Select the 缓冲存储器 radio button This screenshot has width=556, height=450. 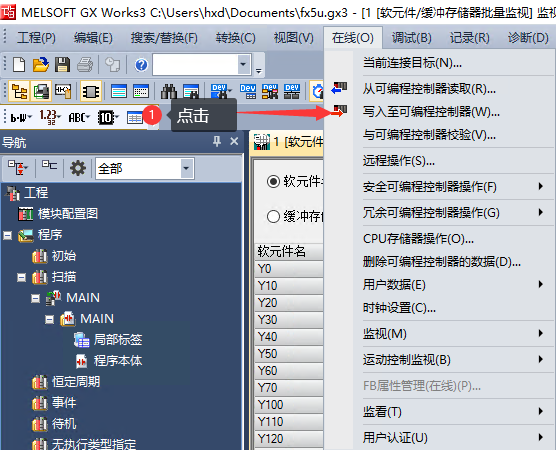(273, 216)
